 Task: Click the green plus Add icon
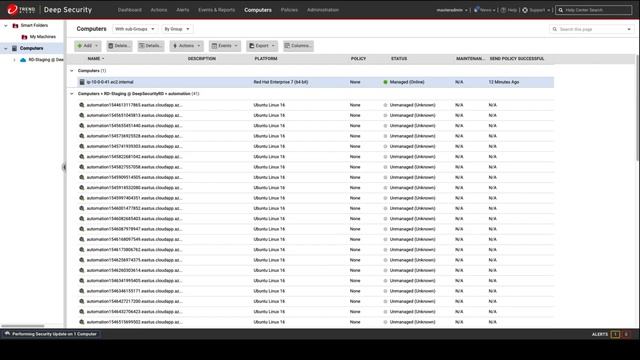click(x=80, y=46)
